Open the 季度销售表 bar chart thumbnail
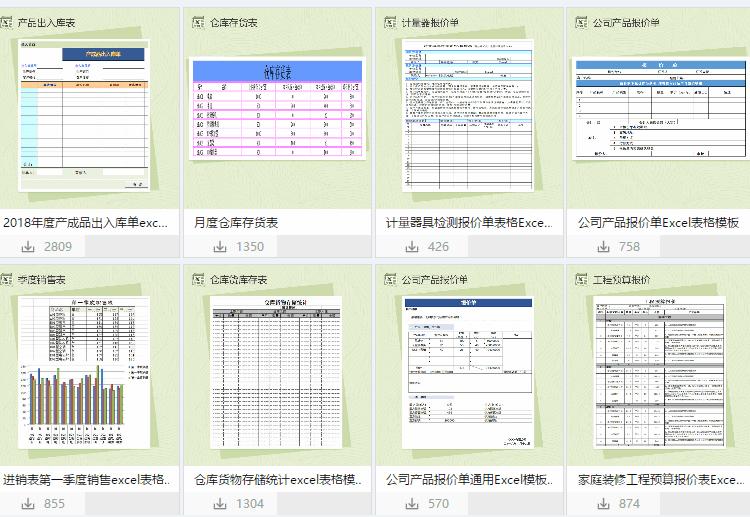 click(84, 372)
